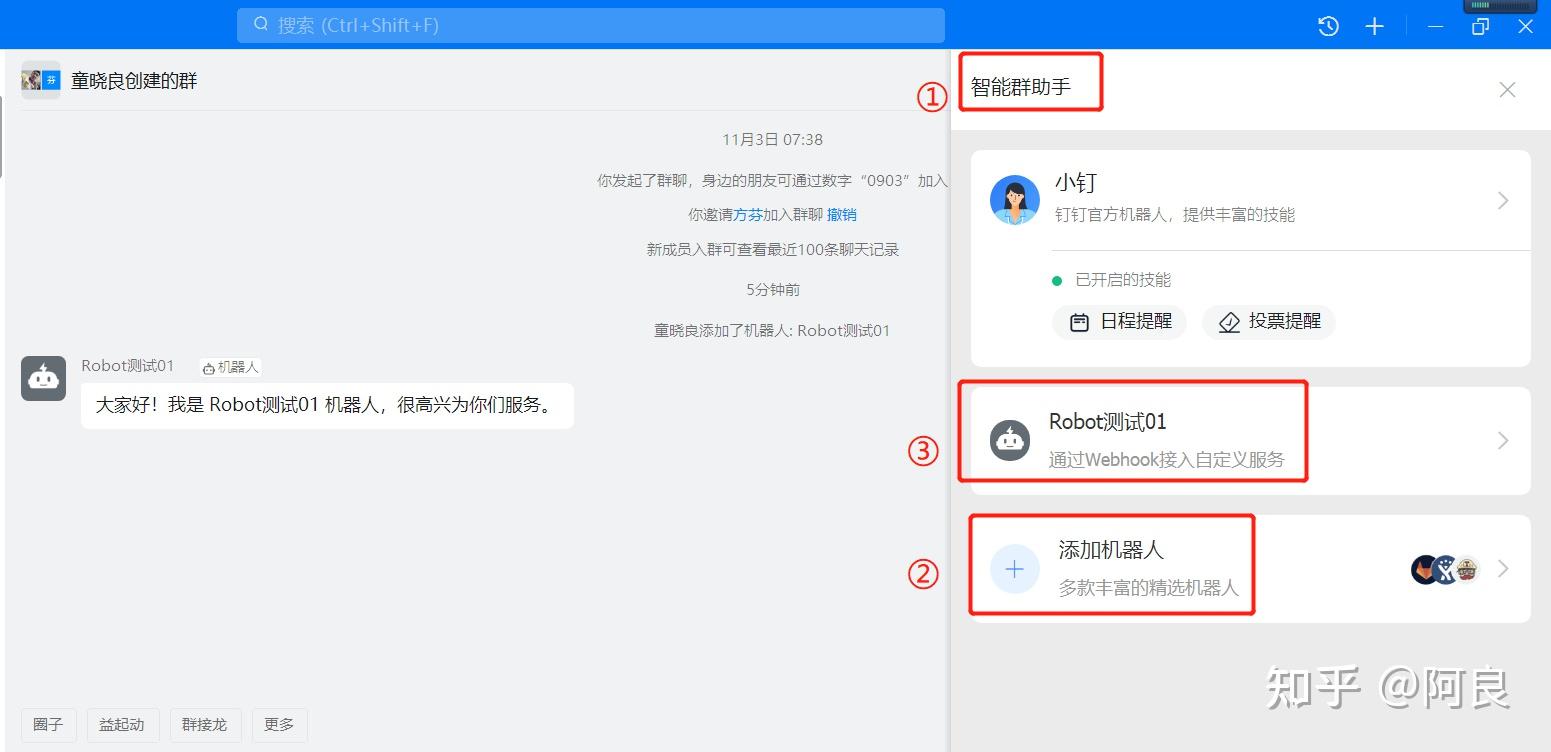Click the robot greeting message bubble

point(327,405)
